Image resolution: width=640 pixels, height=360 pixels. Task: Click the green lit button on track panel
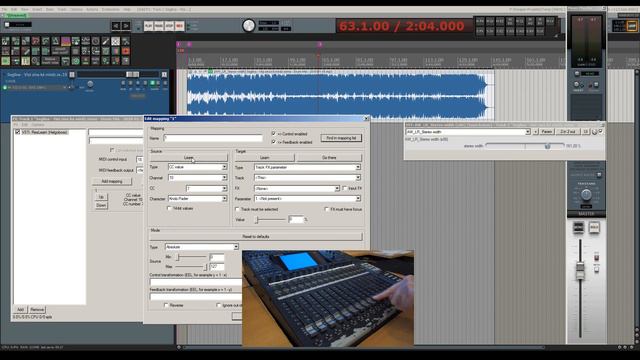coord(153,83)
